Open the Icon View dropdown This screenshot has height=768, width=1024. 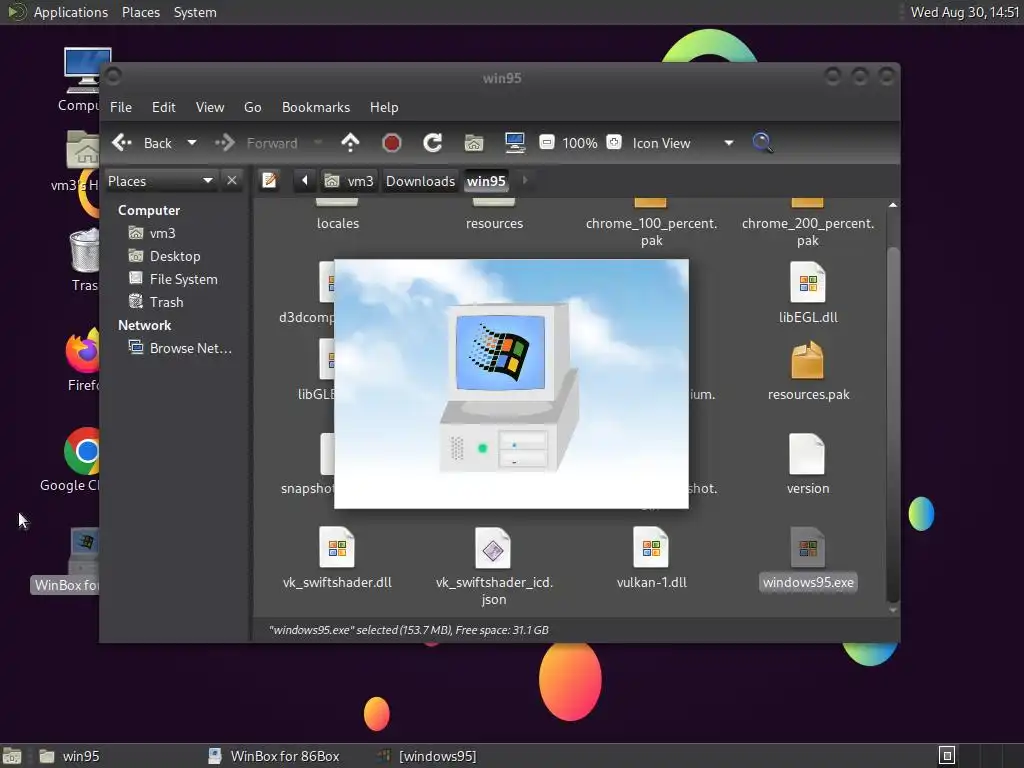[x=682, y=143]
